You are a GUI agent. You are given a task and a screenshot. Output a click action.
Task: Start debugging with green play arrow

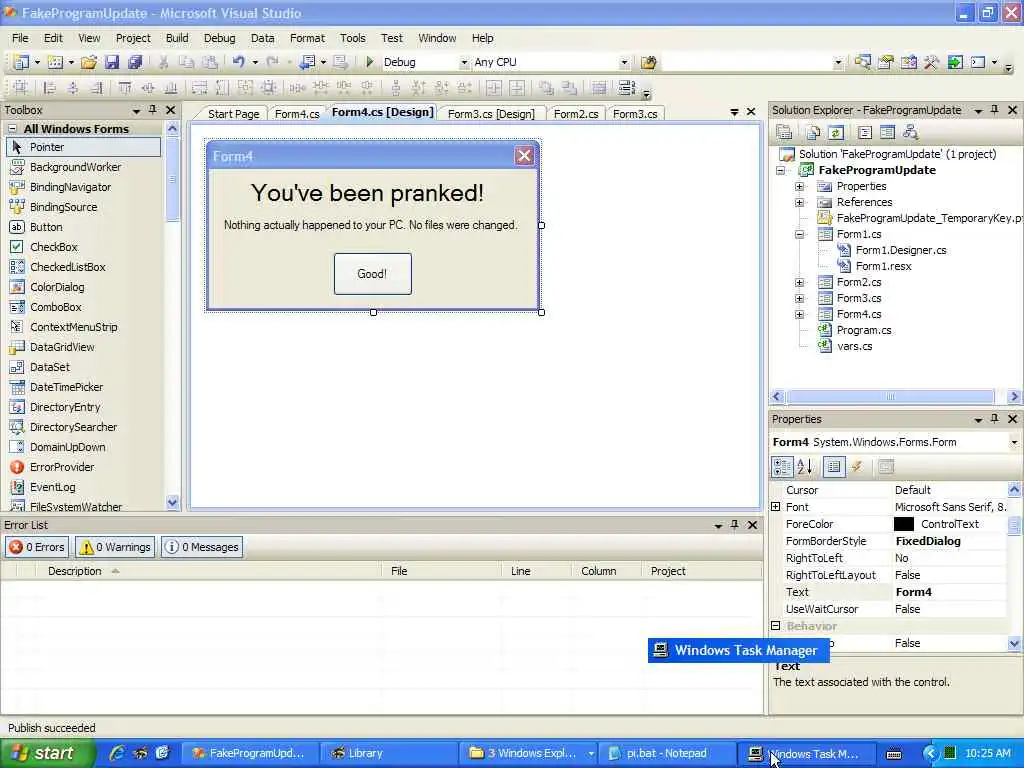[x=370, y=61]
